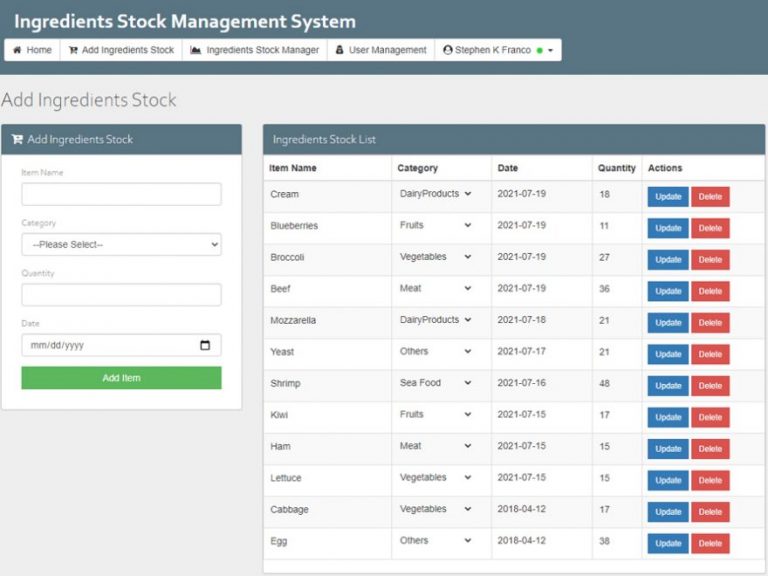This screenshot has height=576, width=768.
Task: Change the category dropdown for Shrimp
Action: [435, 383]
